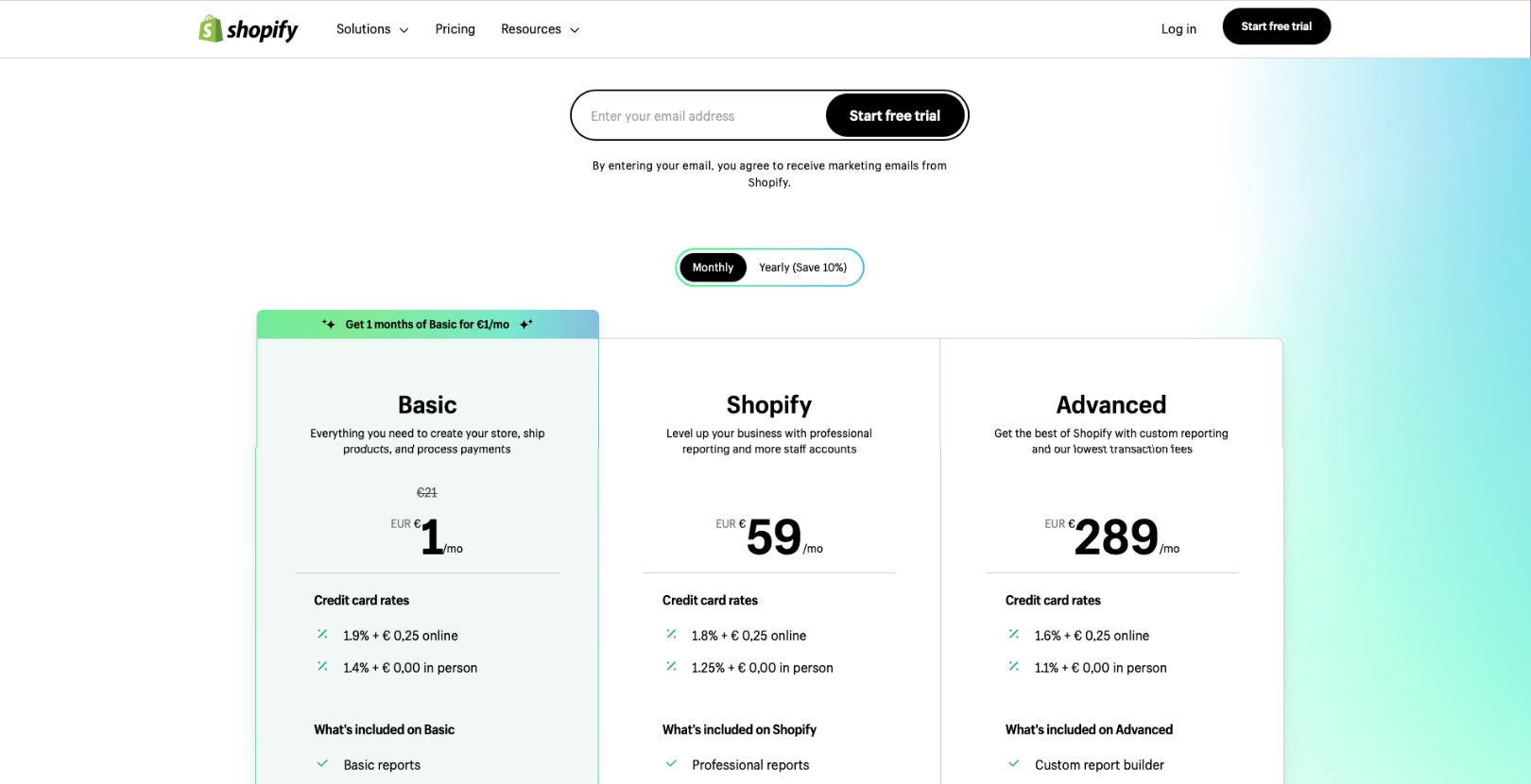1531x784 pixels.
Task: Expand the Solutions dropdown menu
Action: [x=372, y=29]
